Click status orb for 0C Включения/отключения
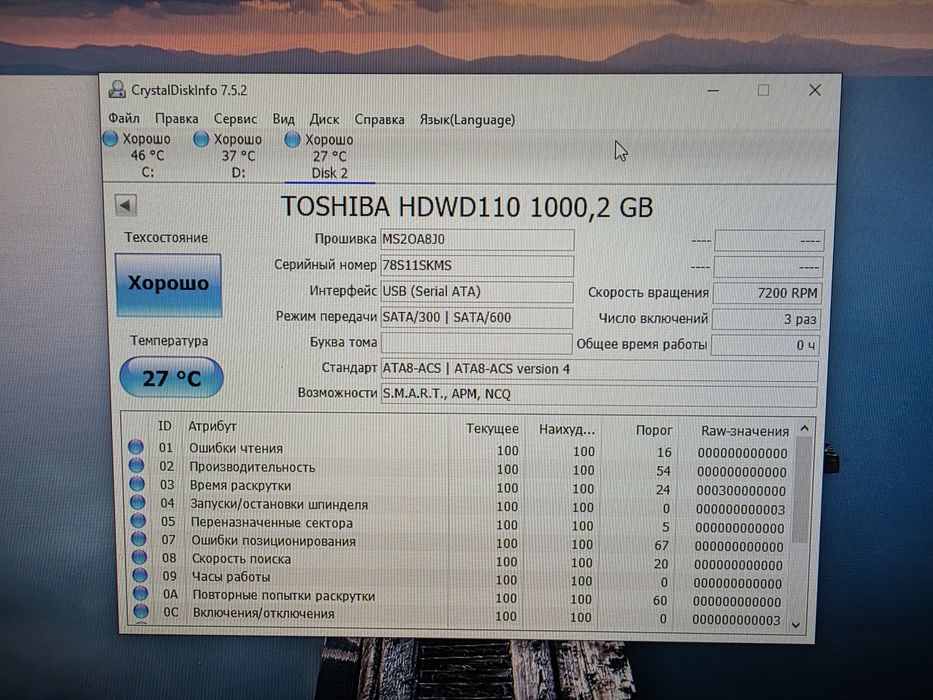The height and width of the screenshot is (700, 933). (141, 611)
